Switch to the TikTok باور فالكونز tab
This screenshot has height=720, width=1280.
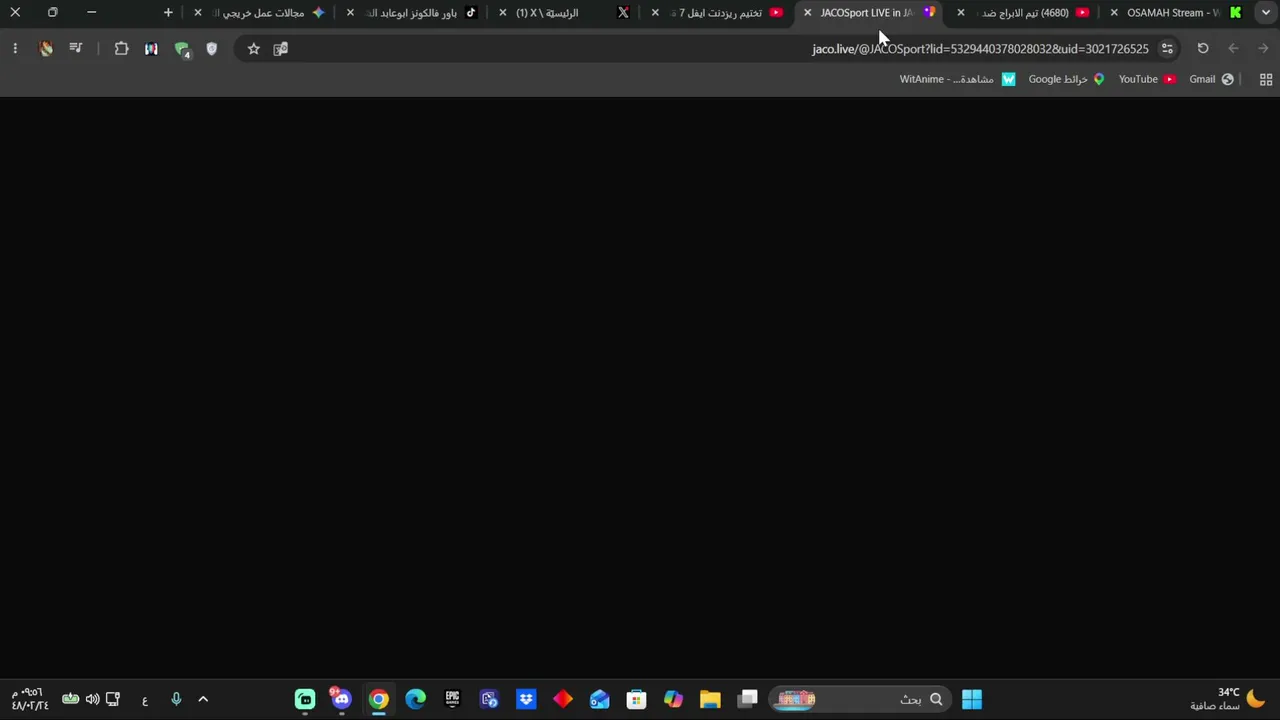(x=412, y=13)
